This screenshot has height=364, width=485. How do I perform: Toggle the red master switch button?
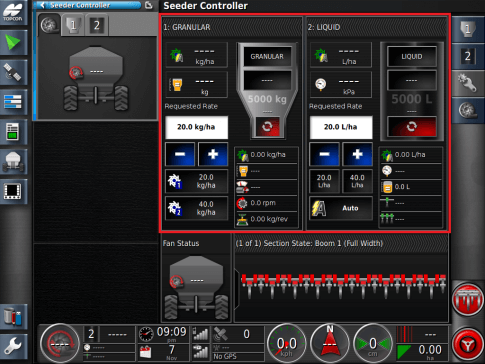click(468, 299)
